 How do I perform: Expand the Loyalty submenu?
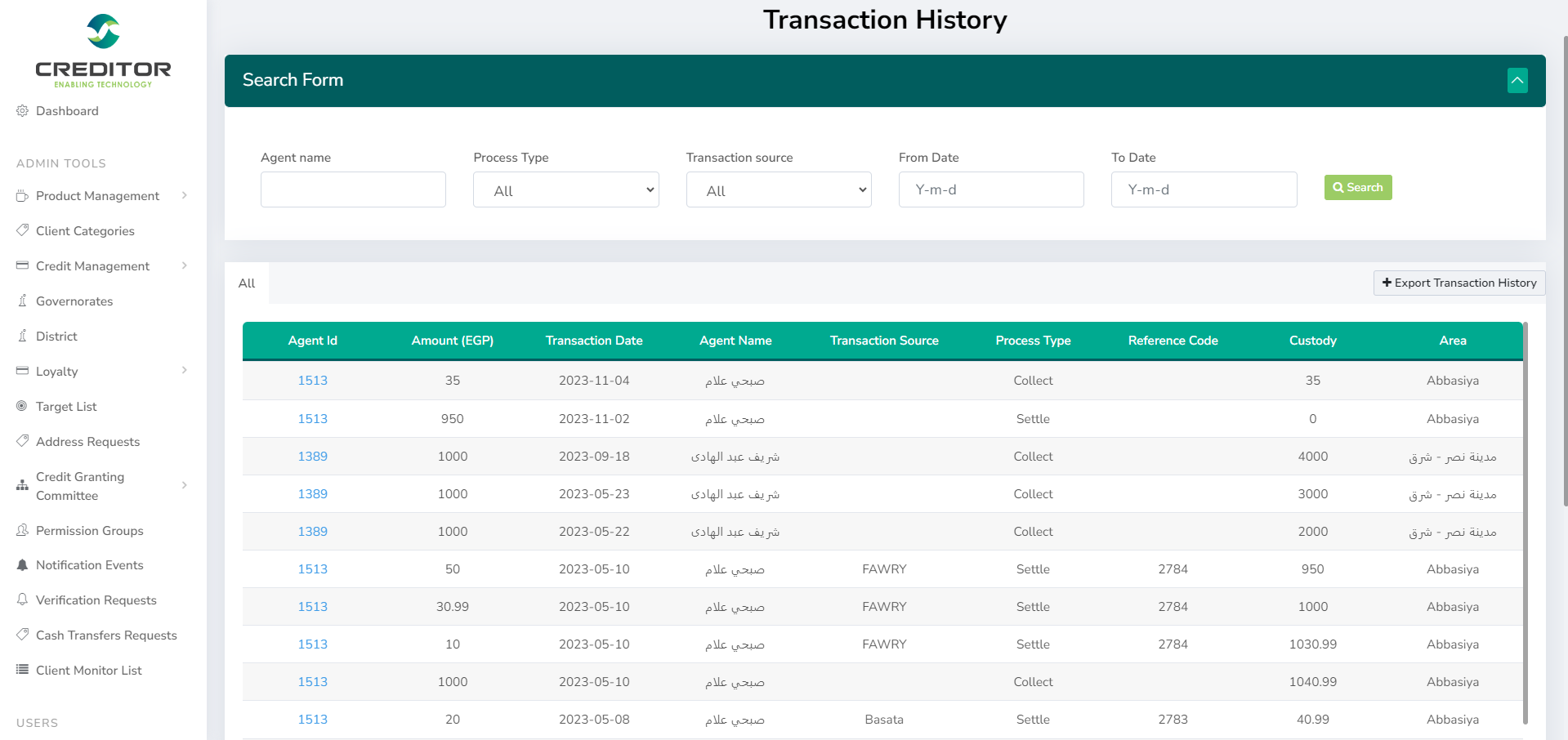184,371
